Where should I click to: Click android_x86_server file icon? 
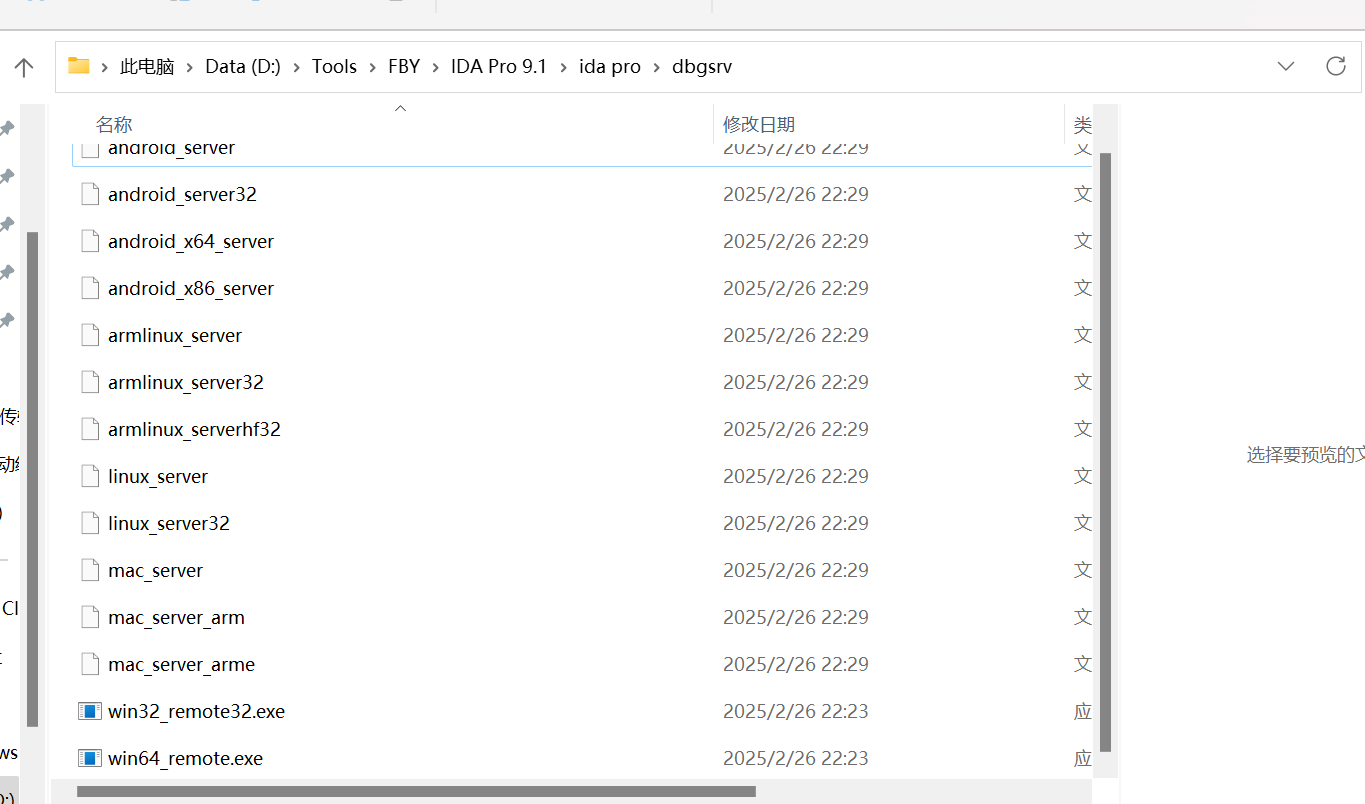[90, 288]
